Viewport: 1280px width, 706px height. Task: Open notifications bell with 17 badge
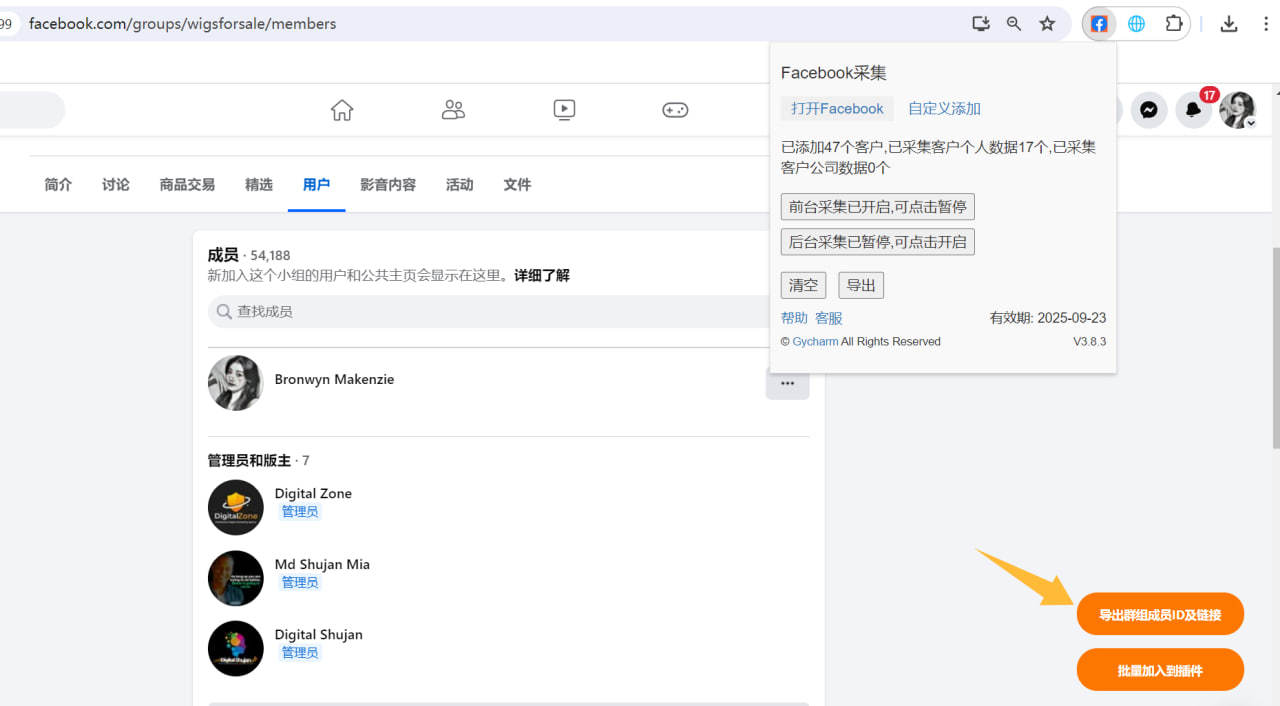pyautogui.click(x=1193, y=110)
